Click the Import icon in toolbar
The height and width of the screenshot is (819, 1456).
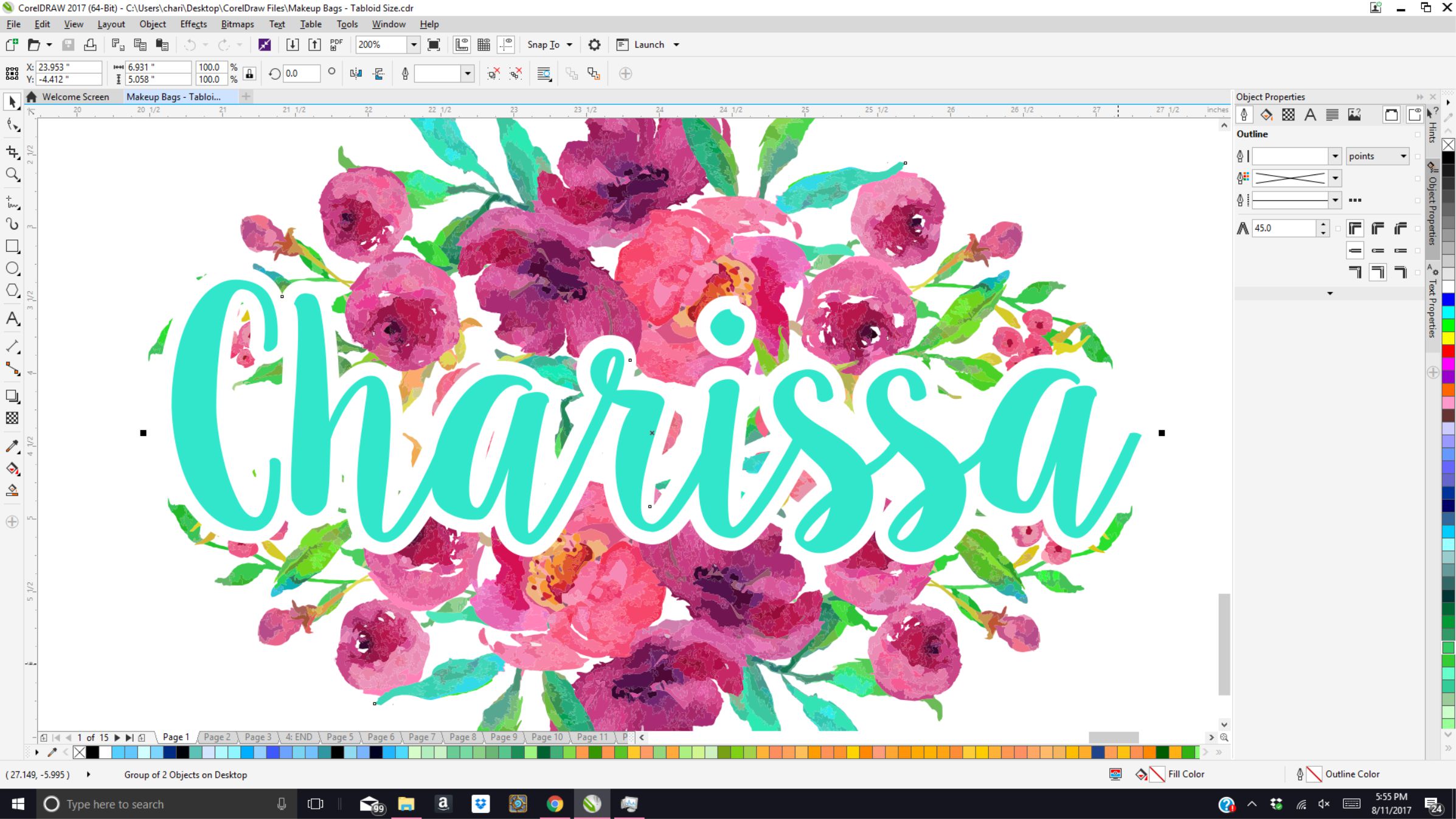click(x=293, y=44)
